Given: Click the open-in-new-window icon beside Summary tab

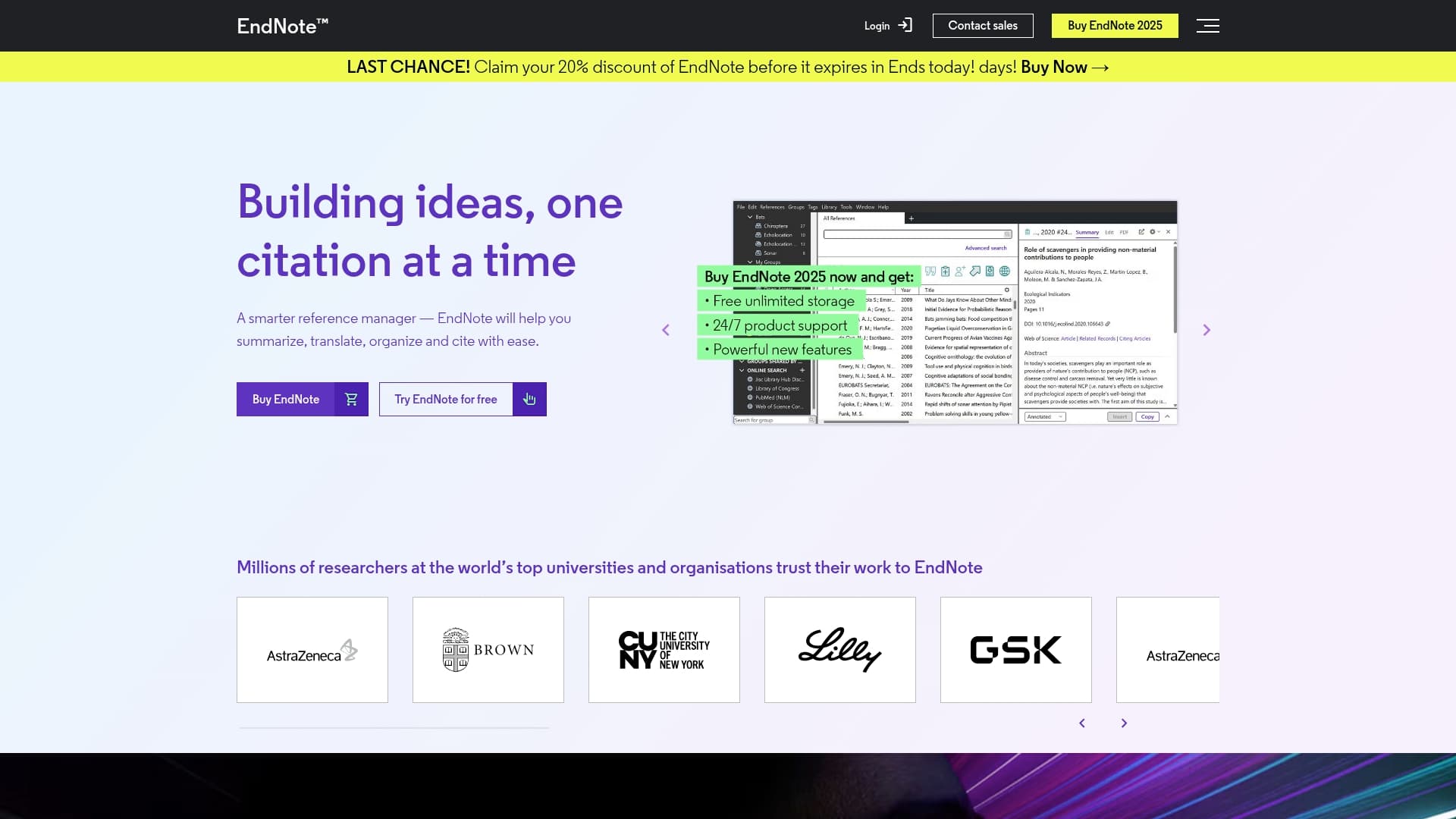Looking at the screenshot, I should tap(1142, 232).
